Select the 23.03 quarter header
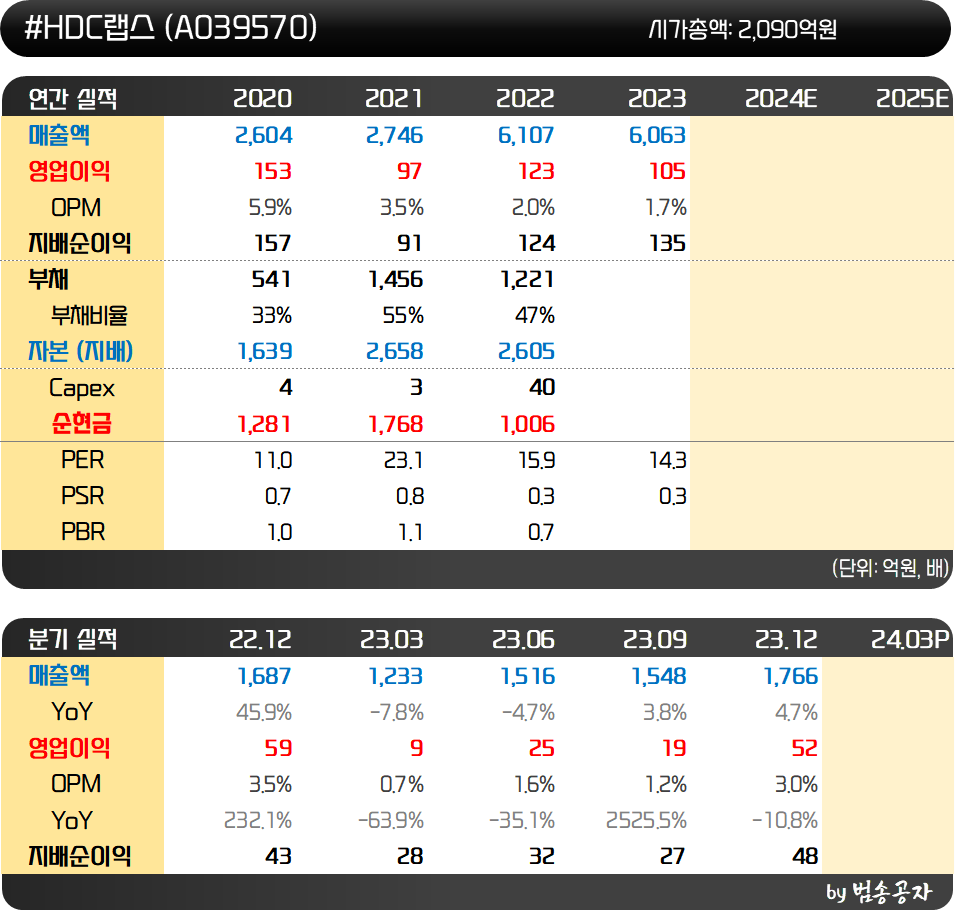This screenshot has width=955, height=911. click(x=392, y=639)
